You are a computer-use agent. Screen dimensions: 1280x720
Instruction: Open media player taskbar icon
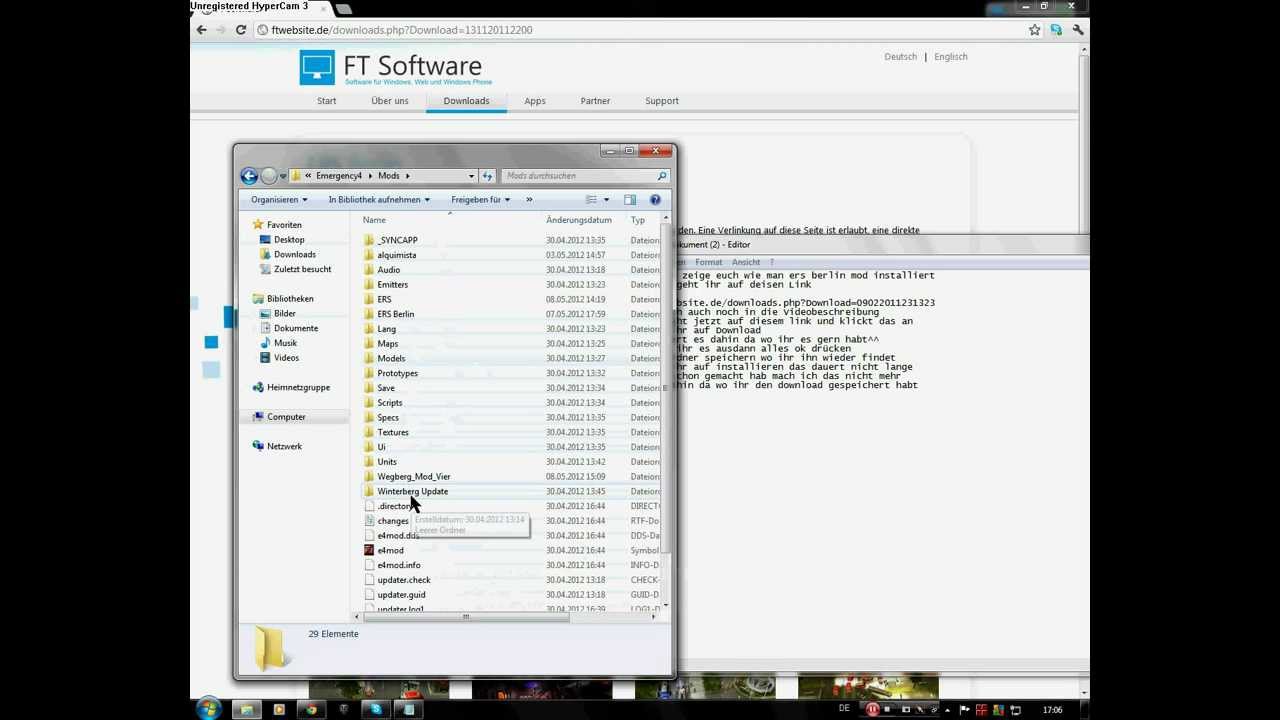coord(279,709)
